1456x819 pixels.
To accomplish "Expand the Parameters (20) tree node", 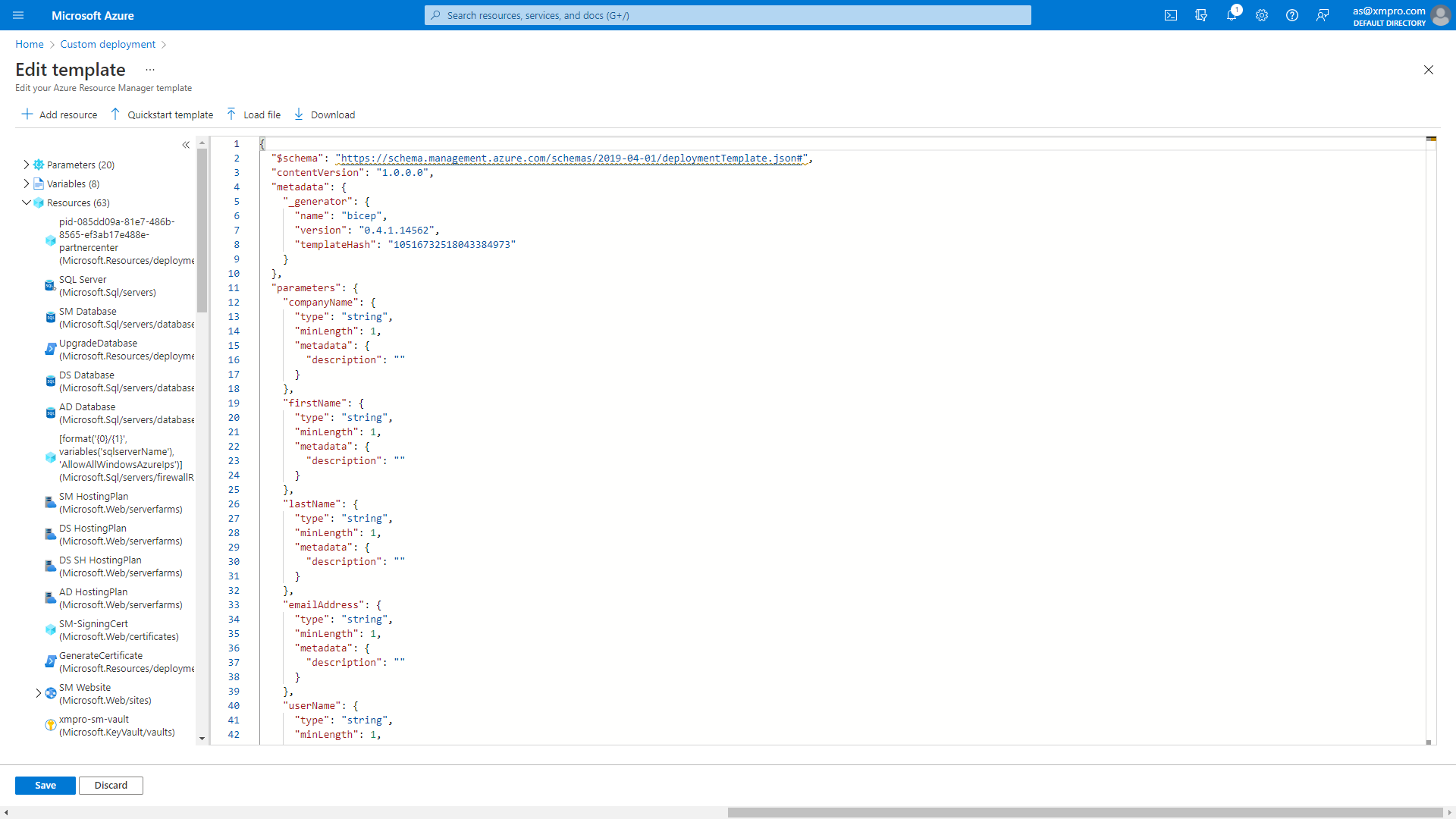I will [27, 165].
